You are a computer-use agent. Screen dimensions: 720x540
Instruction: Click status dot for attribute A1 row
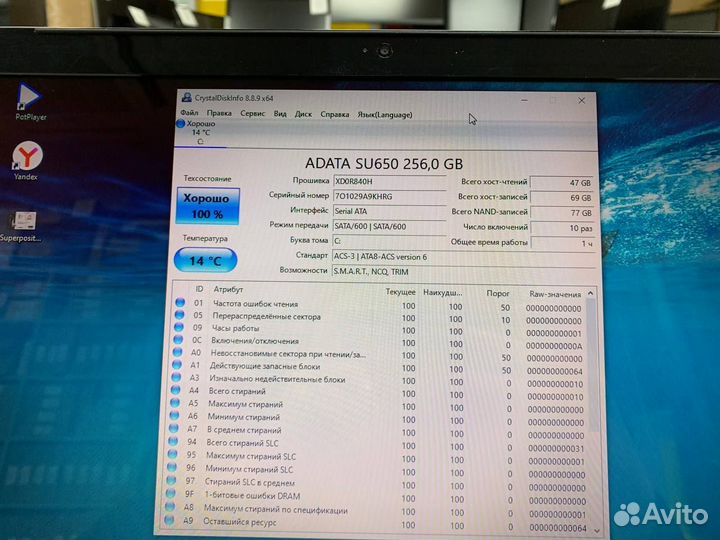point(177,365)
